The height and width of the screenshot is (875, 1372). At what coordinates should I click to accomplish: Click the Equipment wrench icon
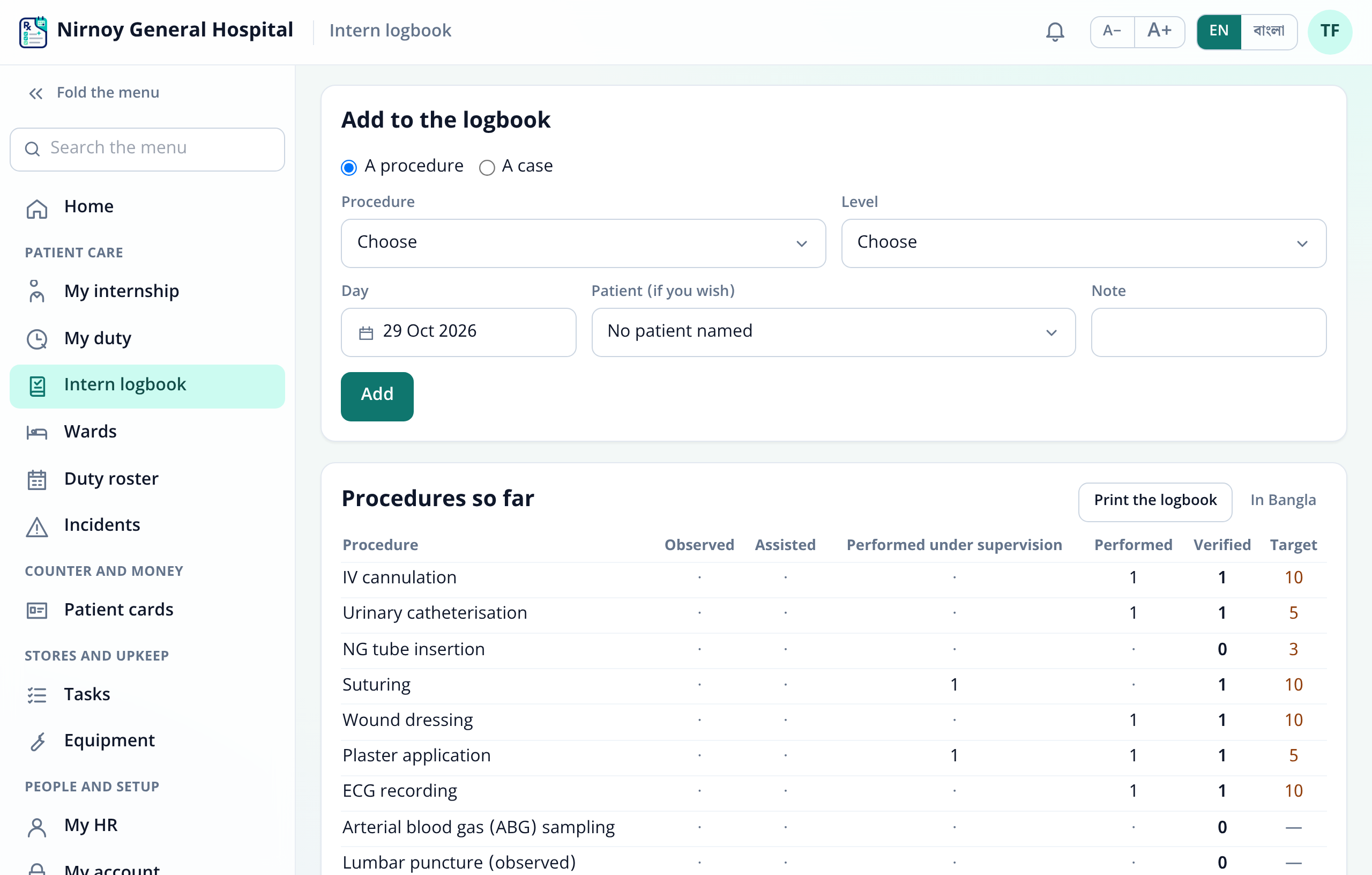(37, 741)
